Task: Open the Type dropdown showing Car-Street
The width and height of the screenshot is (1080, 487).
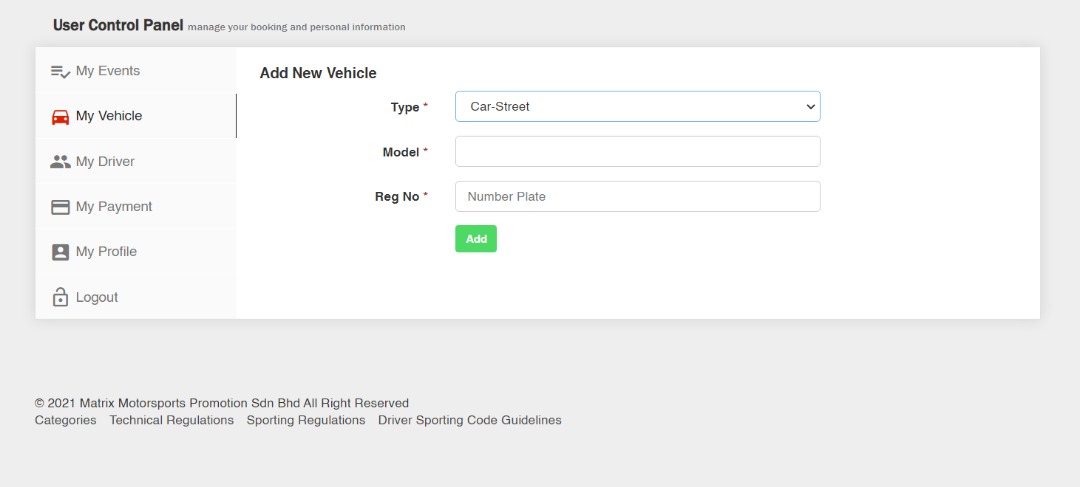Action: tap(638, 107)
